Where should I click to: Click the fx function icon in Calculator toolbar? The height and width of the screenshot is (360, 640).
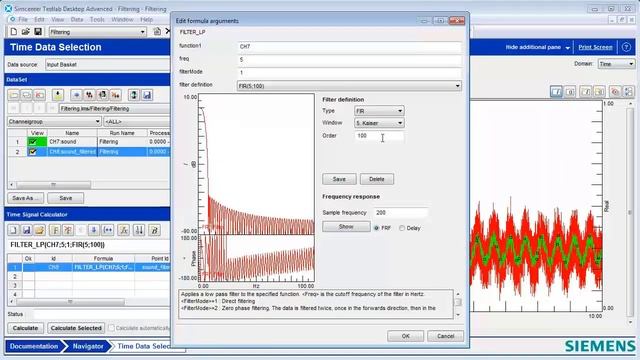click(123, 230)
